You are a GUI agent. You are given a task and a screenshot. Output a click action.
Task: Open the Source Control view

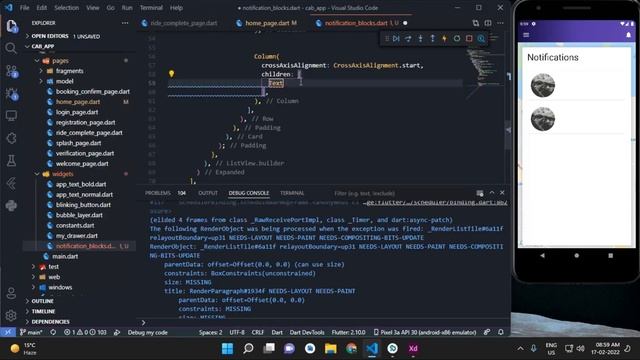pos(11,71)
